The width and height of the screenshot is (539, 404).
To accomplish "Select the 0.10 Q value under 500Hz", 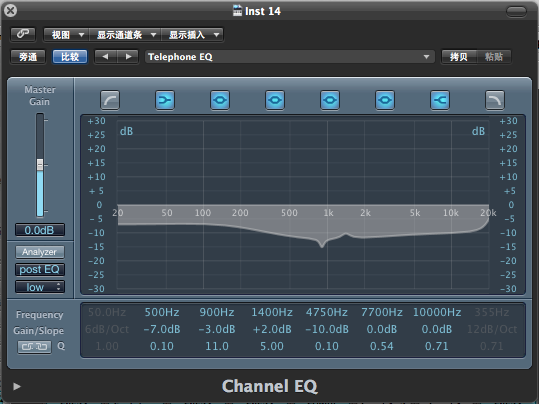I will pos(162,346).
